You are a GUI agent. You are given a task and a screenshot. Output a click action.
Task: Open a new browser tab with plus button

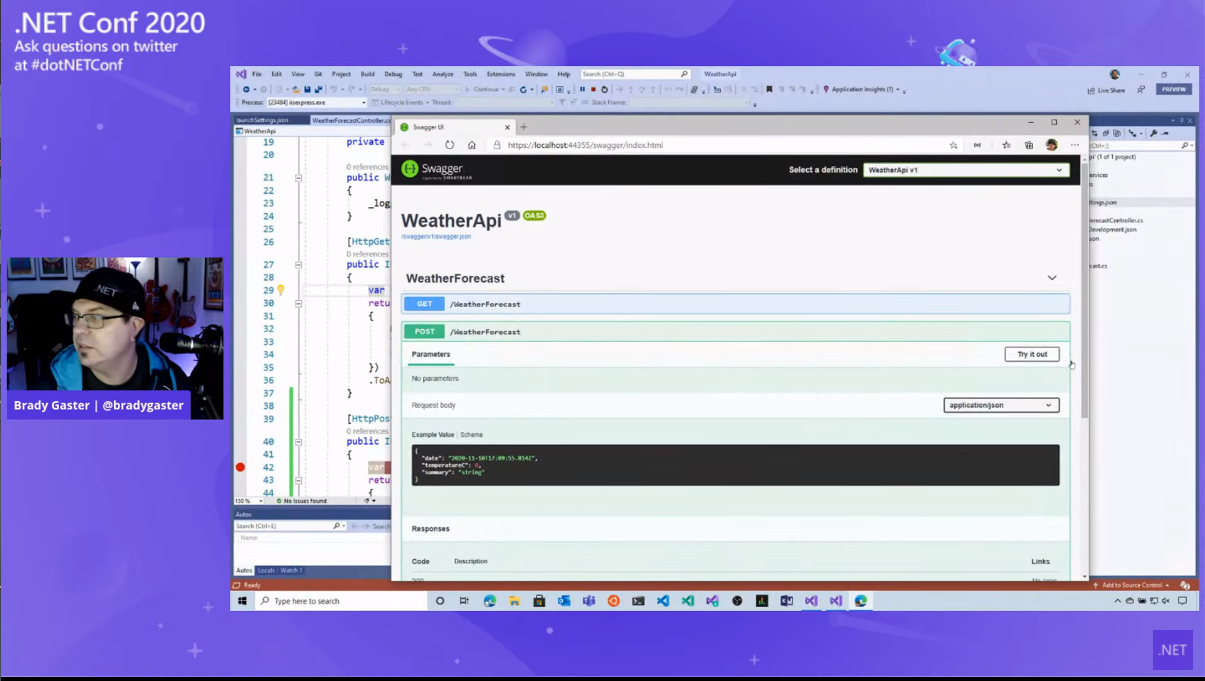click(523, 127)
